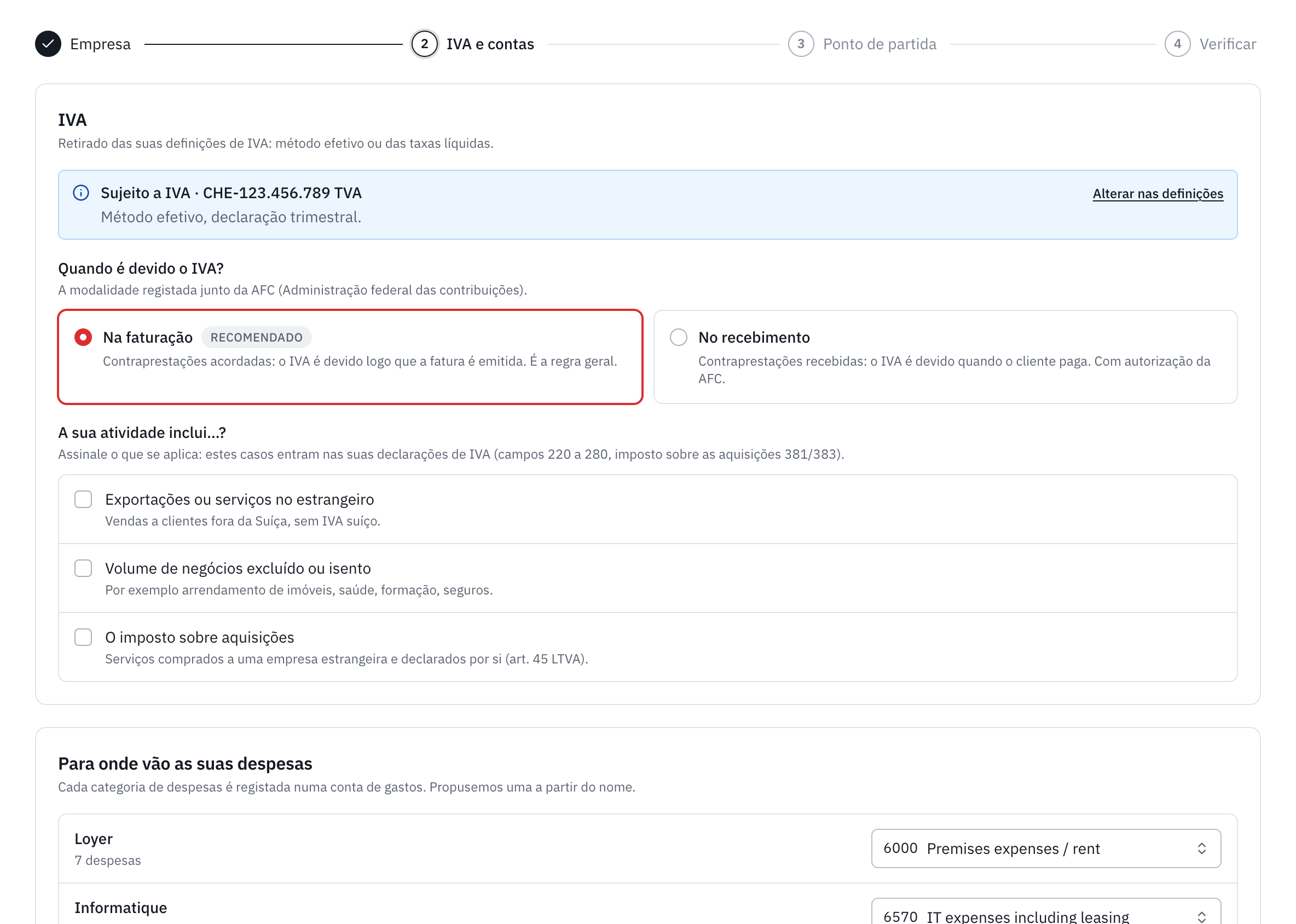Click the step 2 circle for IVA e contas

[424, 44]
